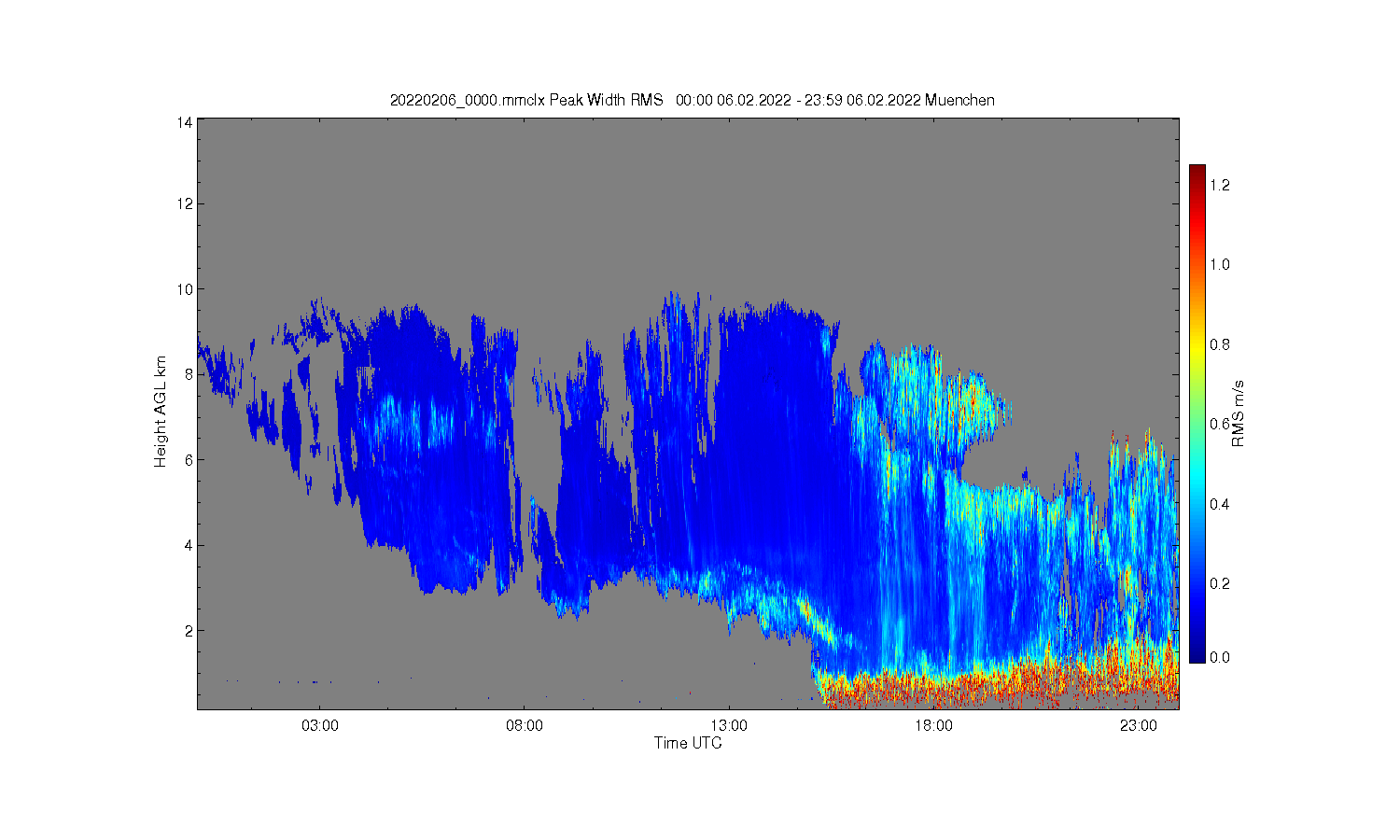Click the height tick label 6
The width and height of the screenshot is (1400, 840).
(x=189, y=460)
